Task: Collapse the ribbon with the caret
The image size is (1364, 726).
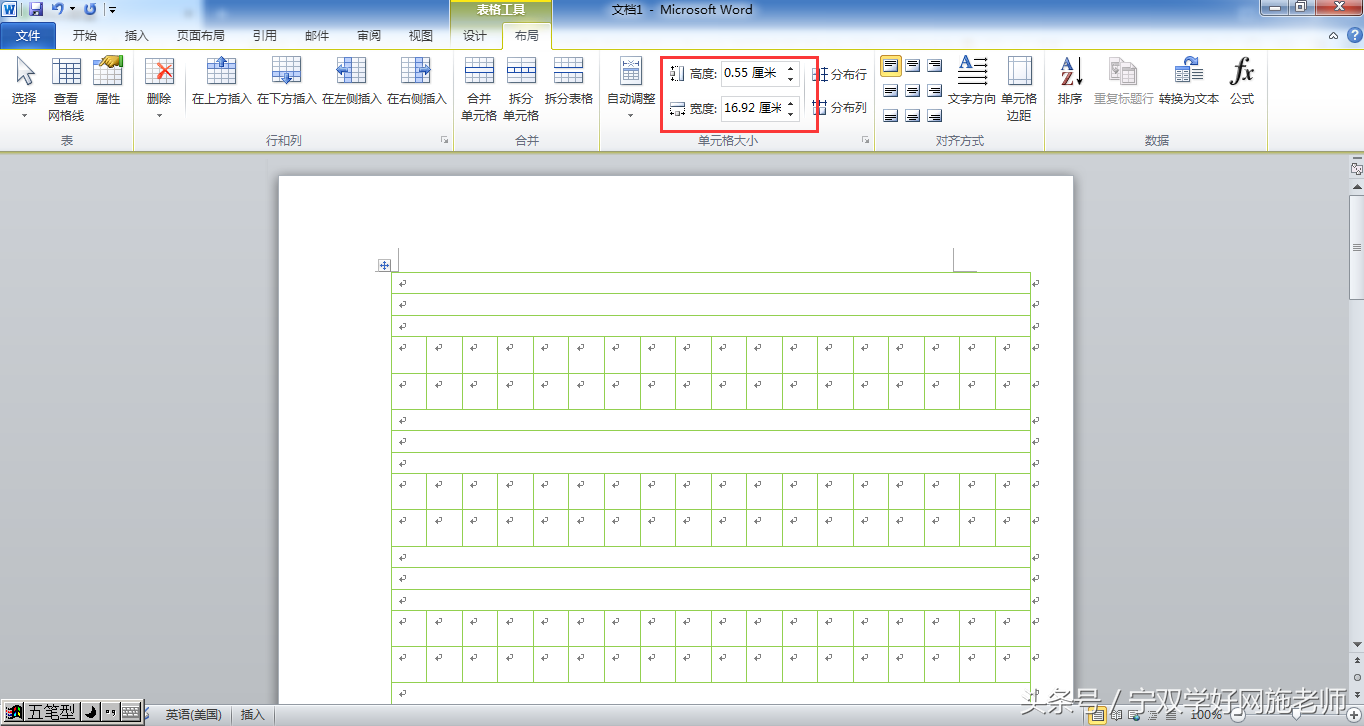Action: pyautogui.click(x=1333, y=36)
